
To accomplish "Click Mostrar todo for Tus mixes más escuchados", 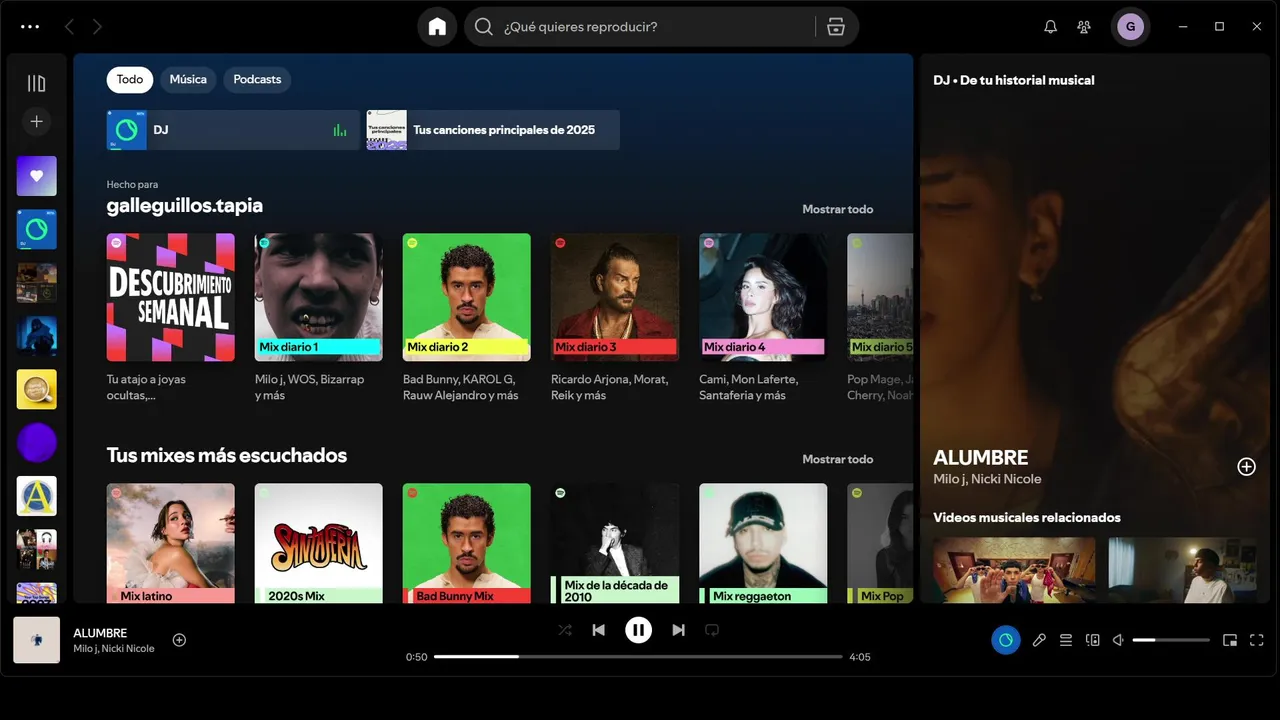I will pyautogui.click(x=837, y=459).
